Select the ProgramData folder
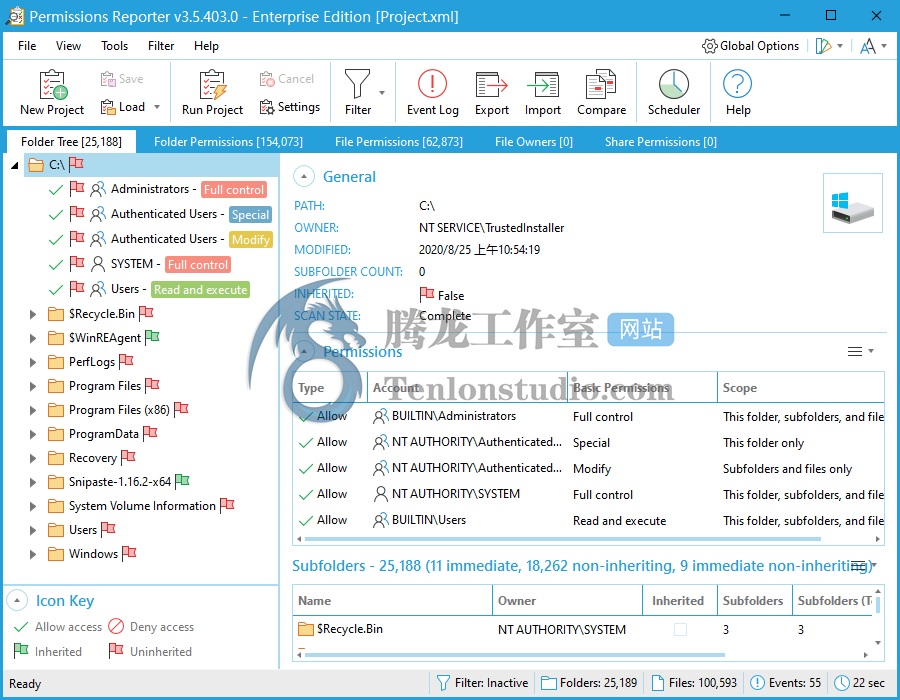Image resolution: width=900 pixels, height=700 pixels. 103,434
